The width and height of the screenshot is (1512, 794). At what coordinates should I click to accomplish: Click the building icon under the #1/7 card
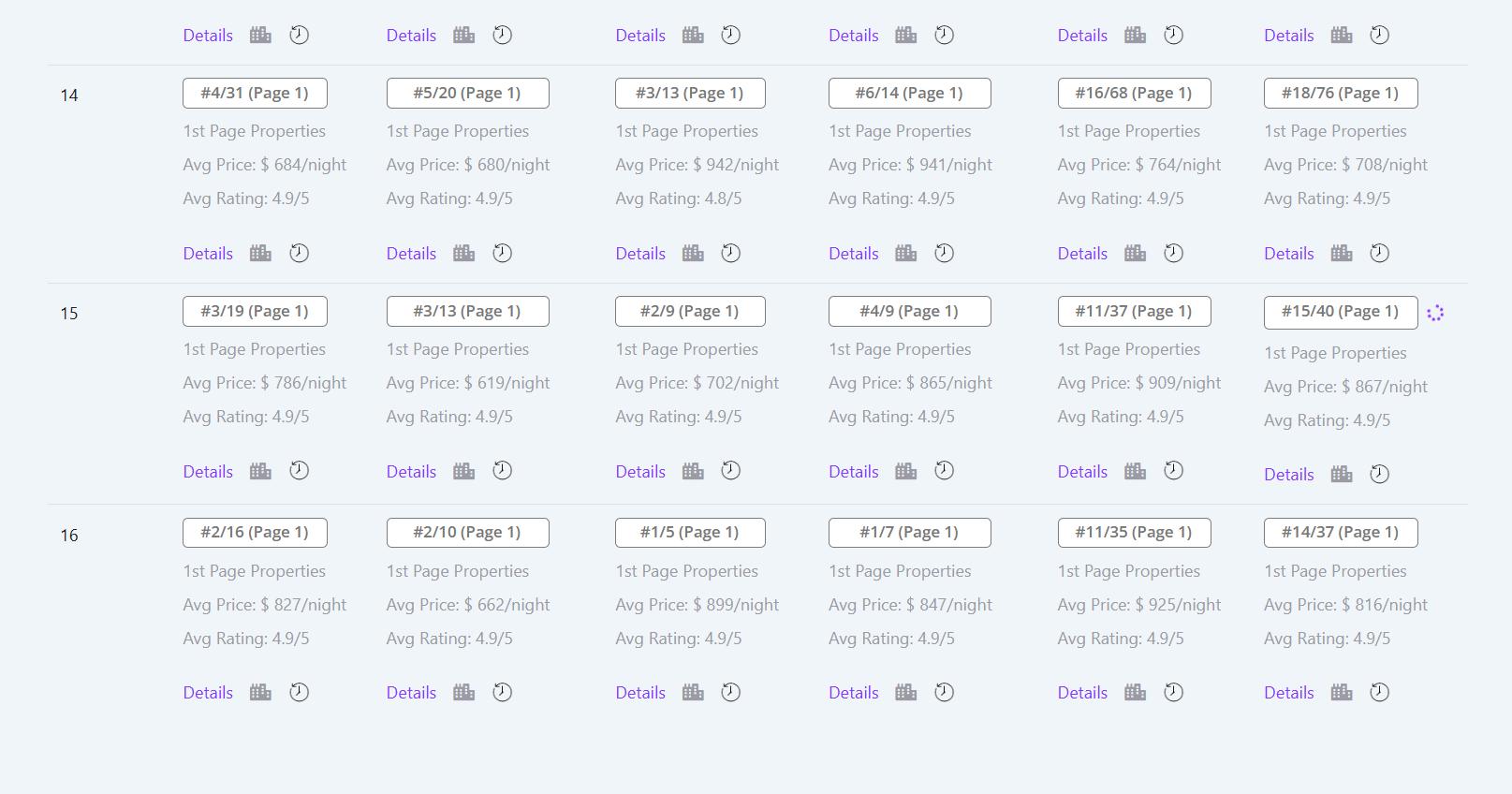coord(906,692)
